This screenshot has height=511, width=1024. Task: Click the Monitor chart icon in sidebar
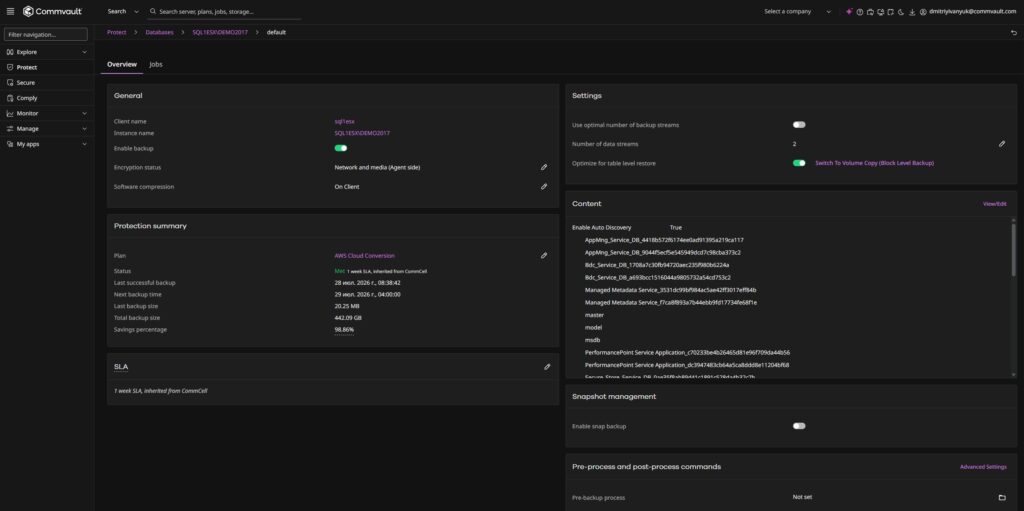pos(10,113)
